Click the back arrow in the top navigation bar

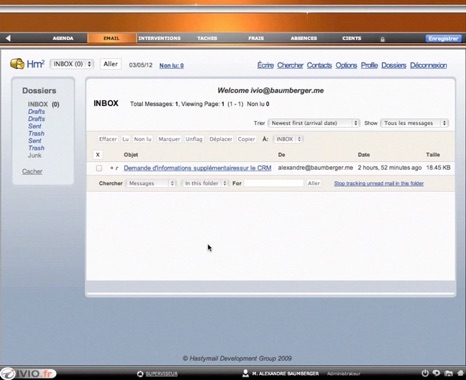8,38
